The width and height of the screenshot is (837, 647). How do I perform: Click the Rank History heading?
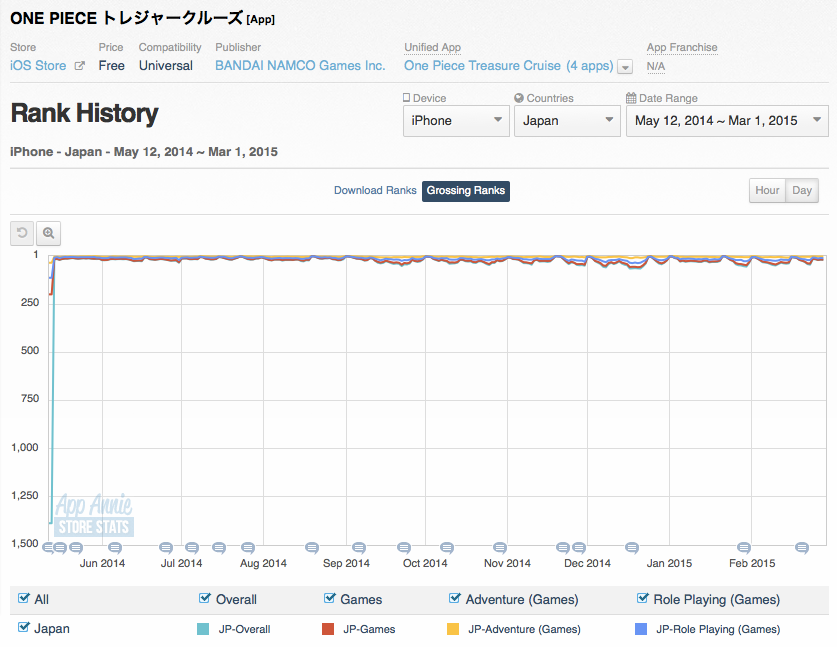point(84,113)
